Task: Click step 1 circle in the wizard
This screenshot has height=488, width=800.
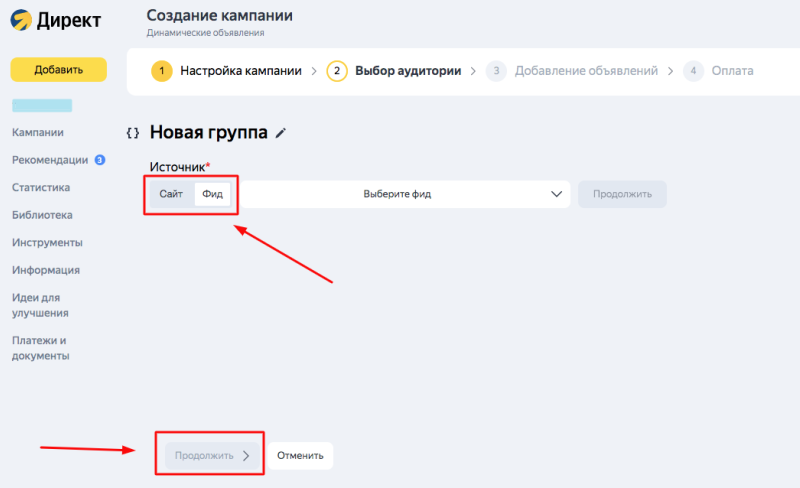Action: pos(162,71)
